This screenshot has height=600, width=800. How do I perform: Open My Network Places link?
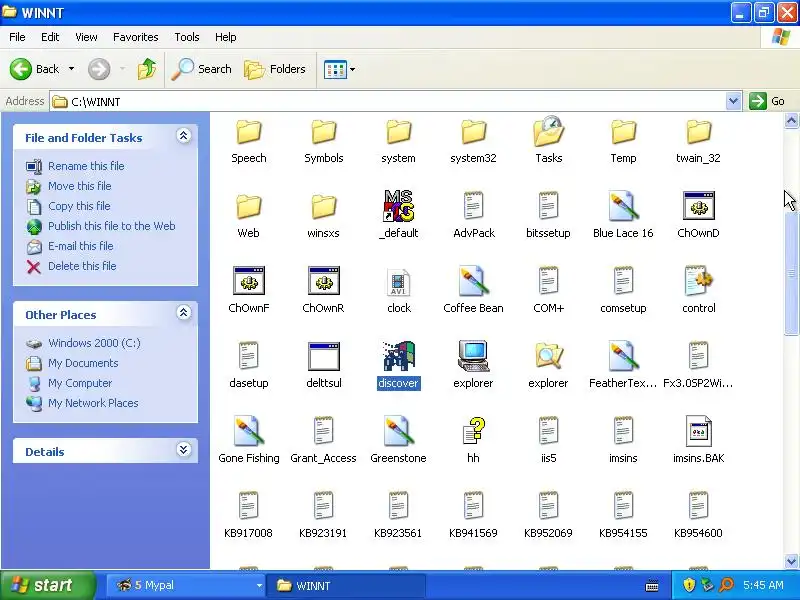coord(93,403)
